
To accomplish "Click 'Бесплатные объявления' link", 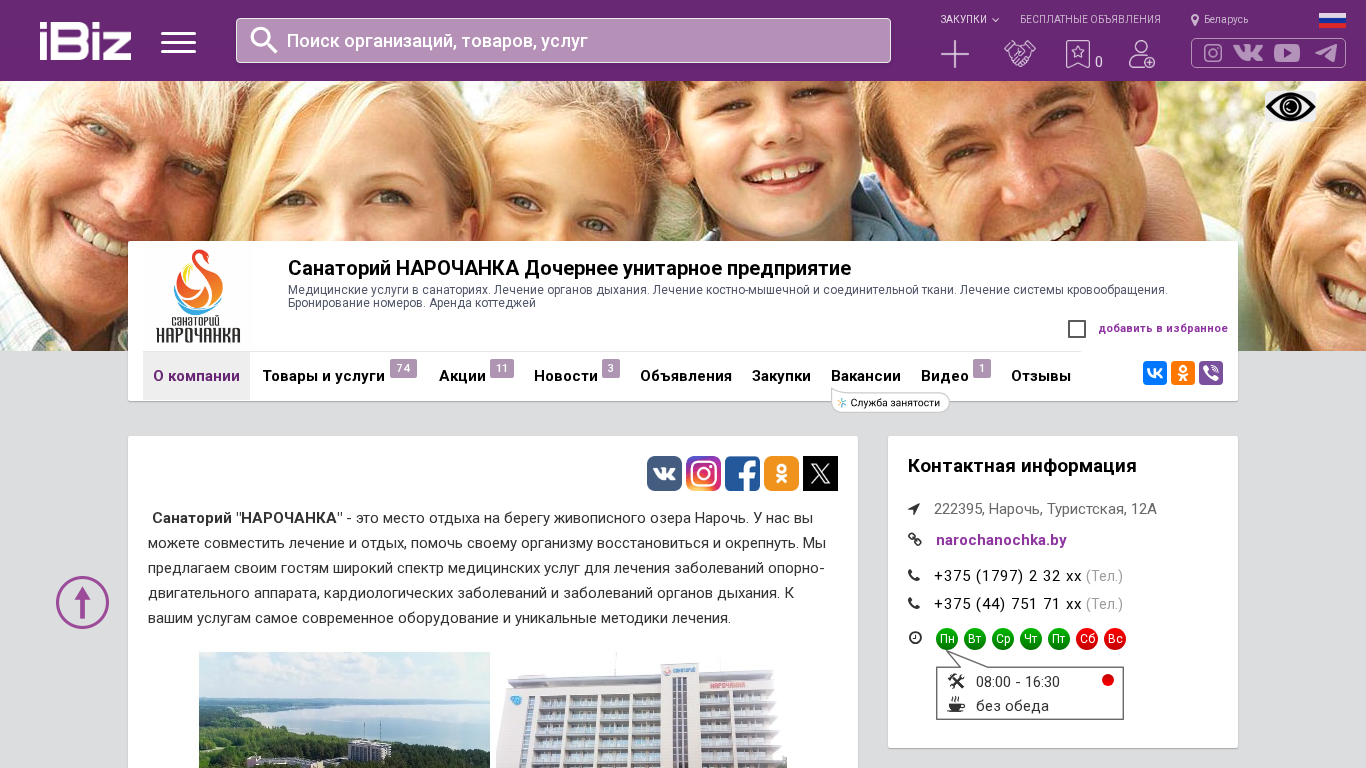I will (x=1090, y=19).
